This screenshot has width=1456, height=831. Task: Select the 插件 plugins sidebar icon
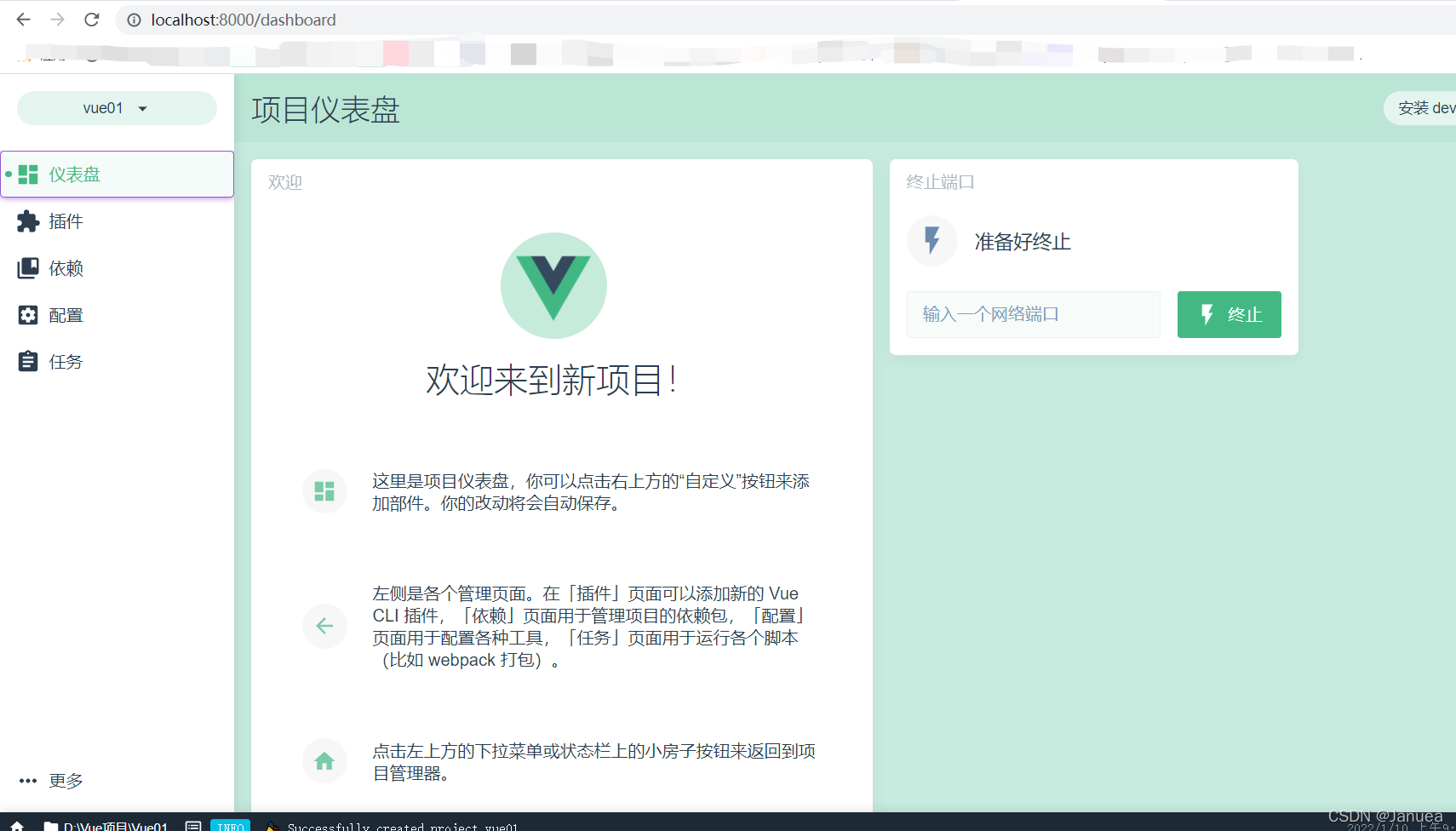(x=65, y=221)
